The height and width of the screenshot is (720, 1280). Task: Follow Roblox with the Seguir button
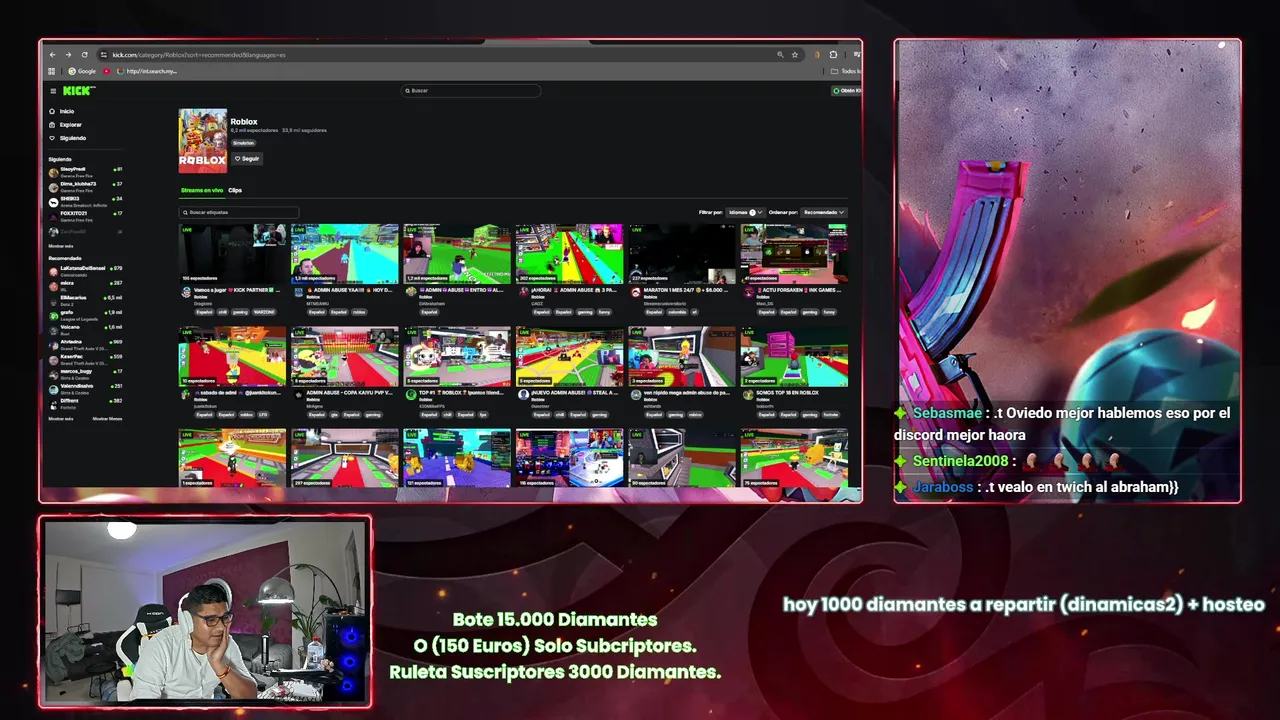(x=246, y=158)
